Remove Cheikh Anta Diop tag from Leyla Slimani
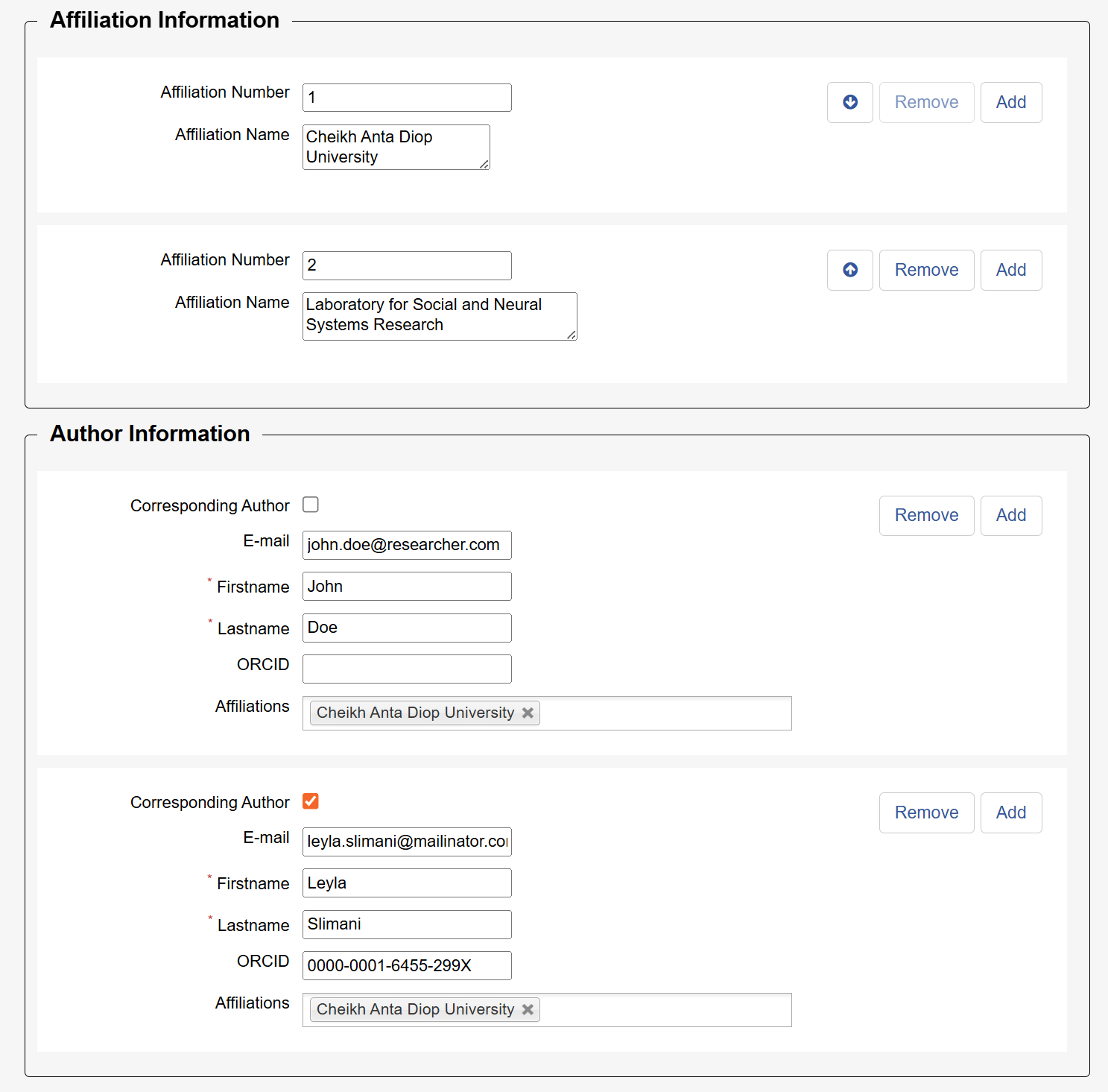The width and height of the screenshot is (1108, 1092). click(x=528, y=1009)
